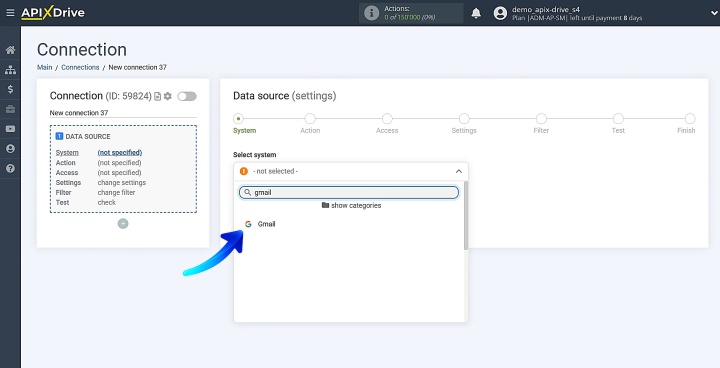720x368 pixels.
Task: Open connections sitemap sidebar icon
Action: pos(10,70)
